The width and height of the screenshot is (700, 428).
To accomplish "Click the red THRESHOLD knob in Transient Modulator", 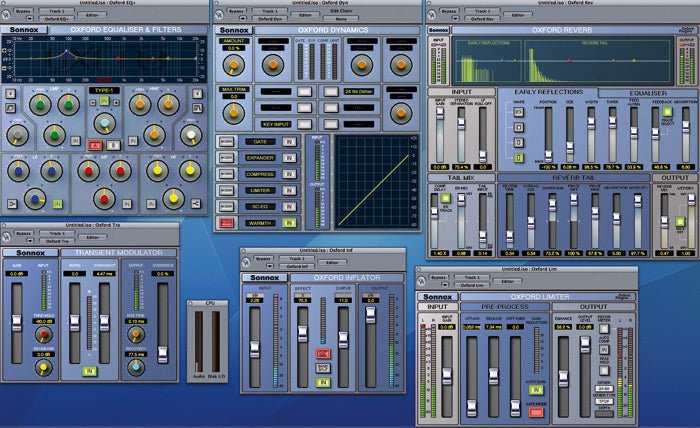I will click(44, 334).
